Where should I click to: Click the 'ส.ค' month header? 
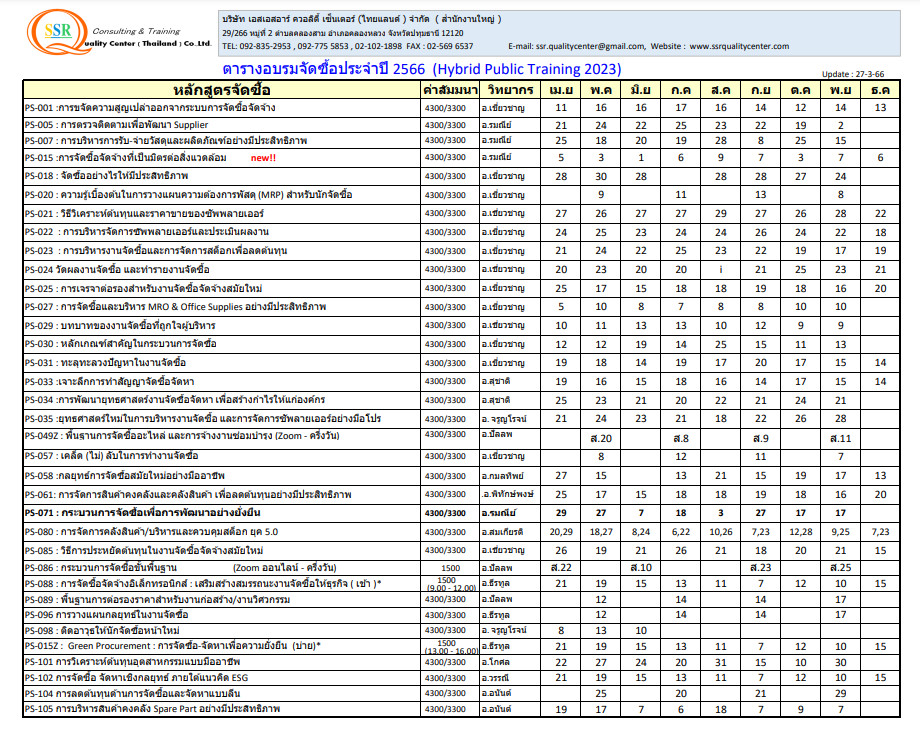[x=721, y=90]
